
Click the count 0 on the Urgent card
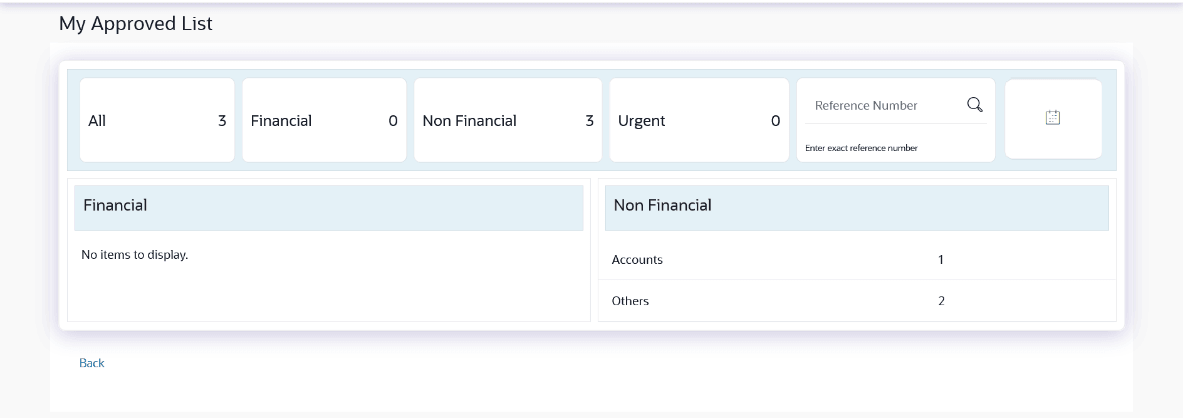[x=775, y=121]
